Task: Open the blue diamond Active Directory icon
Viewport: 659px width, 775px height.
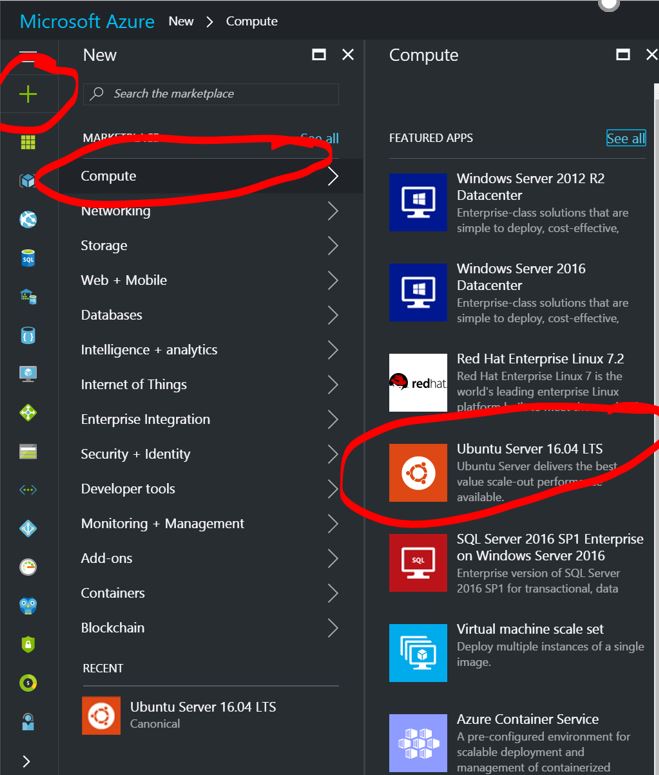Action: pyautogui.click(x=28, y=528)
